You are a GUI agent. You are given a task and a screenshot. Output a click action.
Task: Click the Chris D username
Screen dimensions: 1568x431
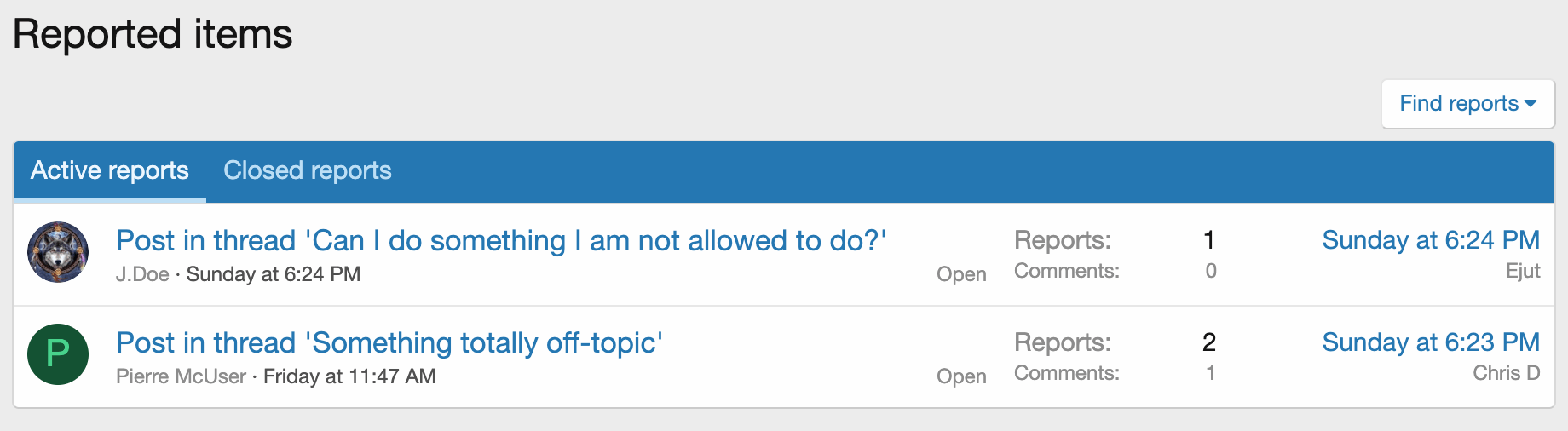tap(1506, 373)
